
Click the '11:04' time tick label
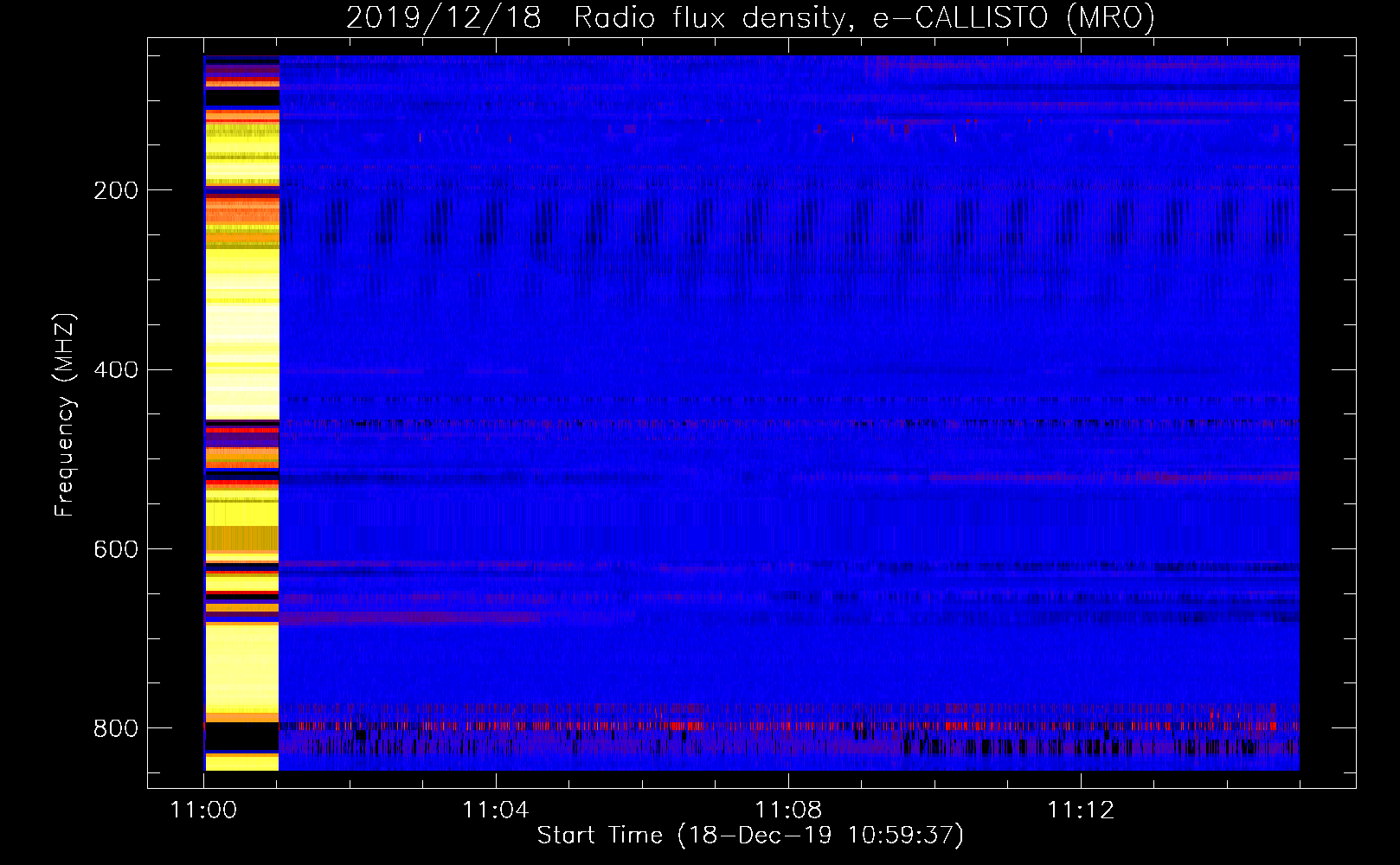(496, 811)
